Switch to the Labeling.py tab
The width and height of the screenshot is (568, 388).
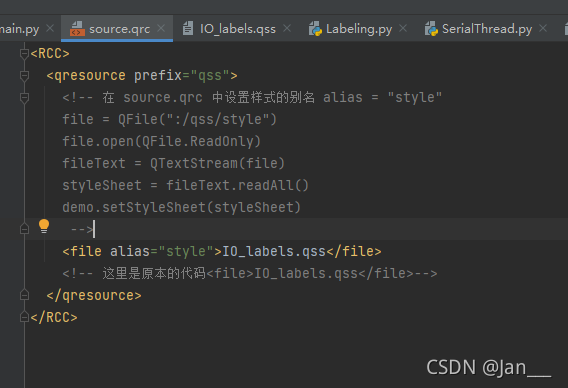tap(359, 29)
